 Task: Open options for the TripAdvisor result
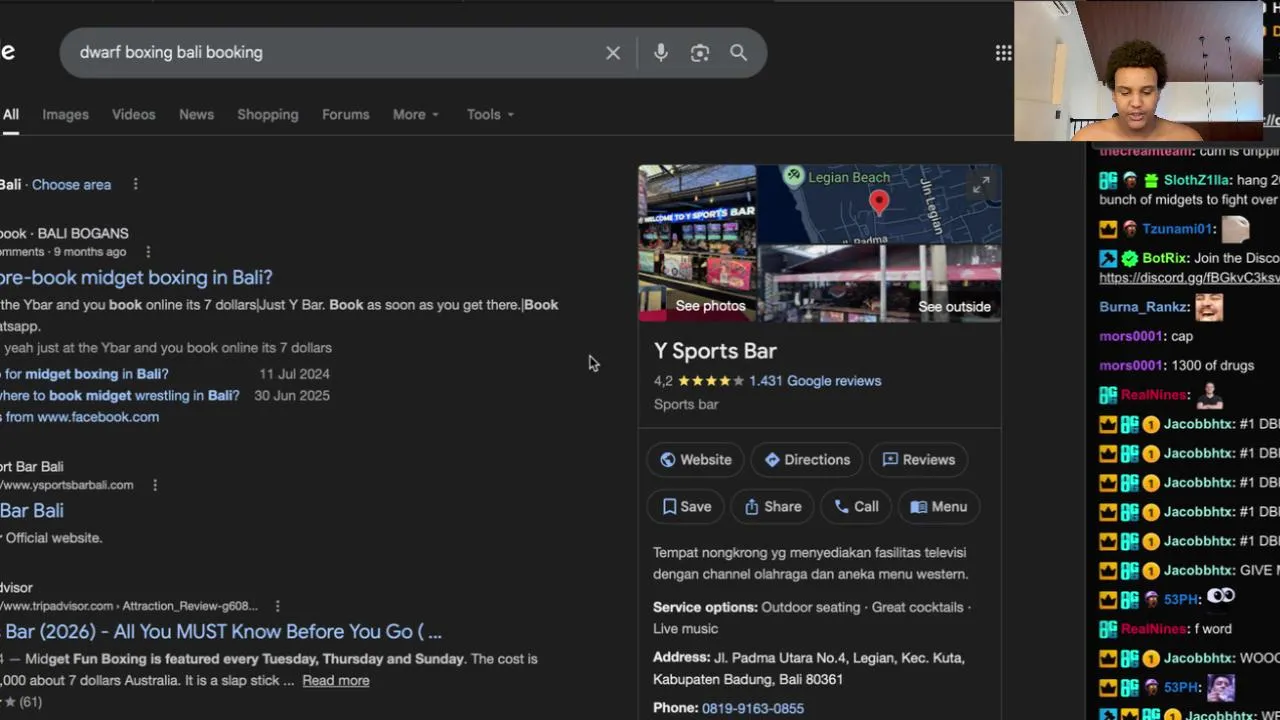277,606
